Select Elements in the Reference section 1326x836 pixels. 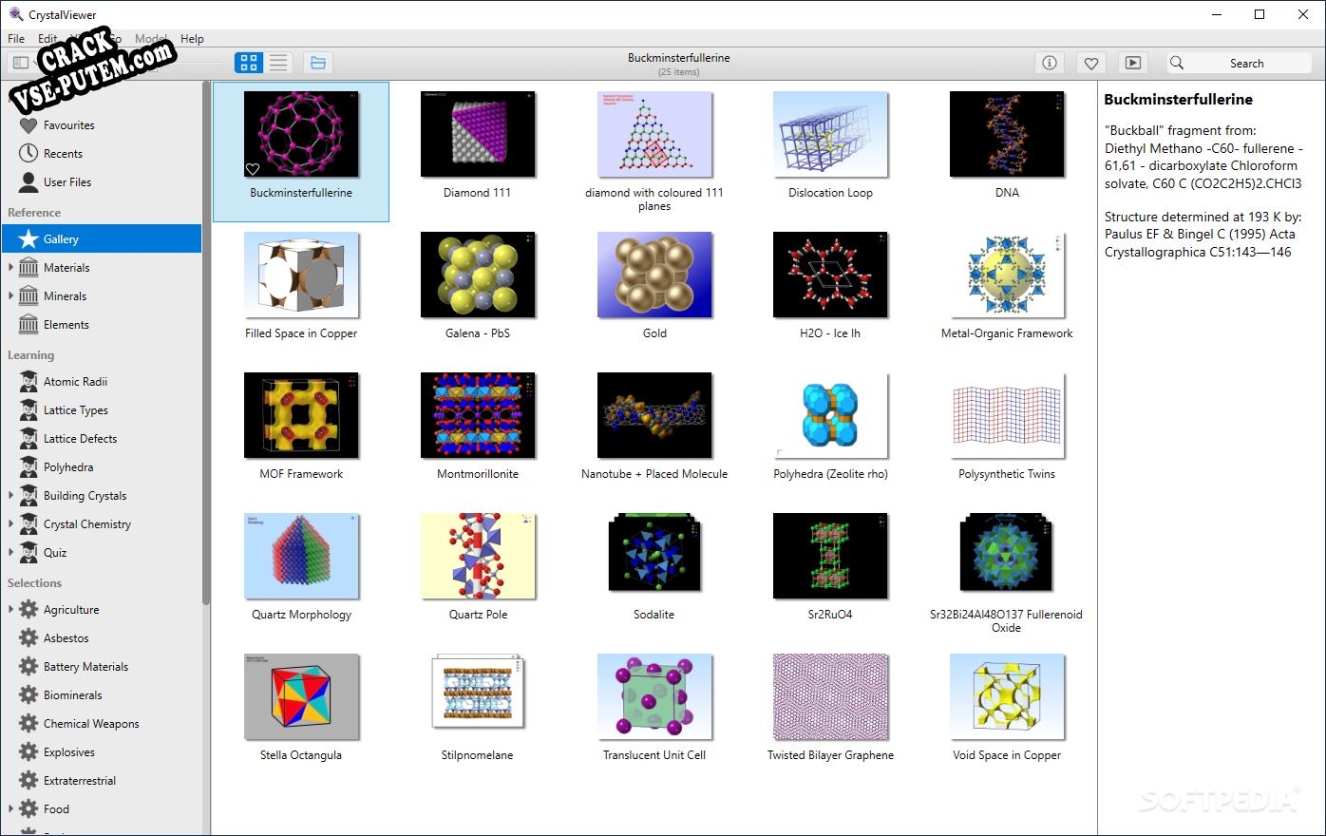[x=66, y=325]
